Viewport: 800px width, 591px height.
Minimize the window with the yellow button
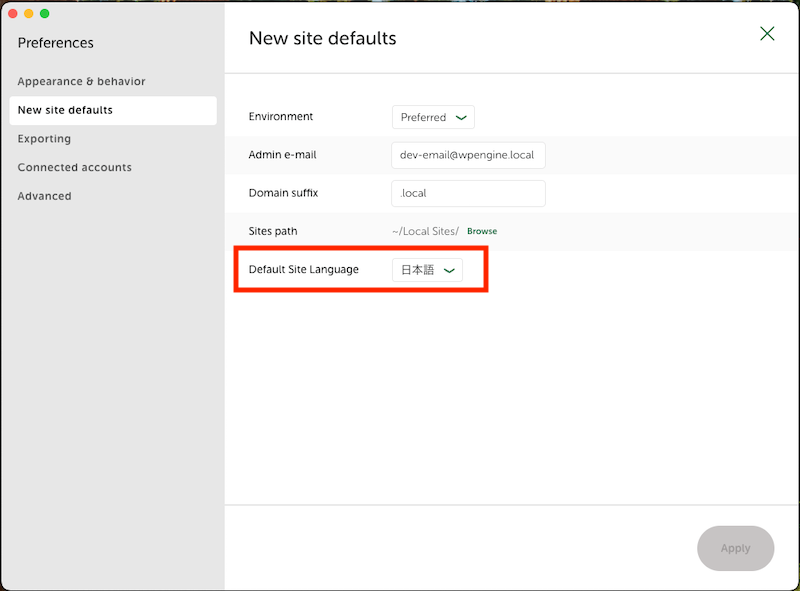[x=29, y=13]
